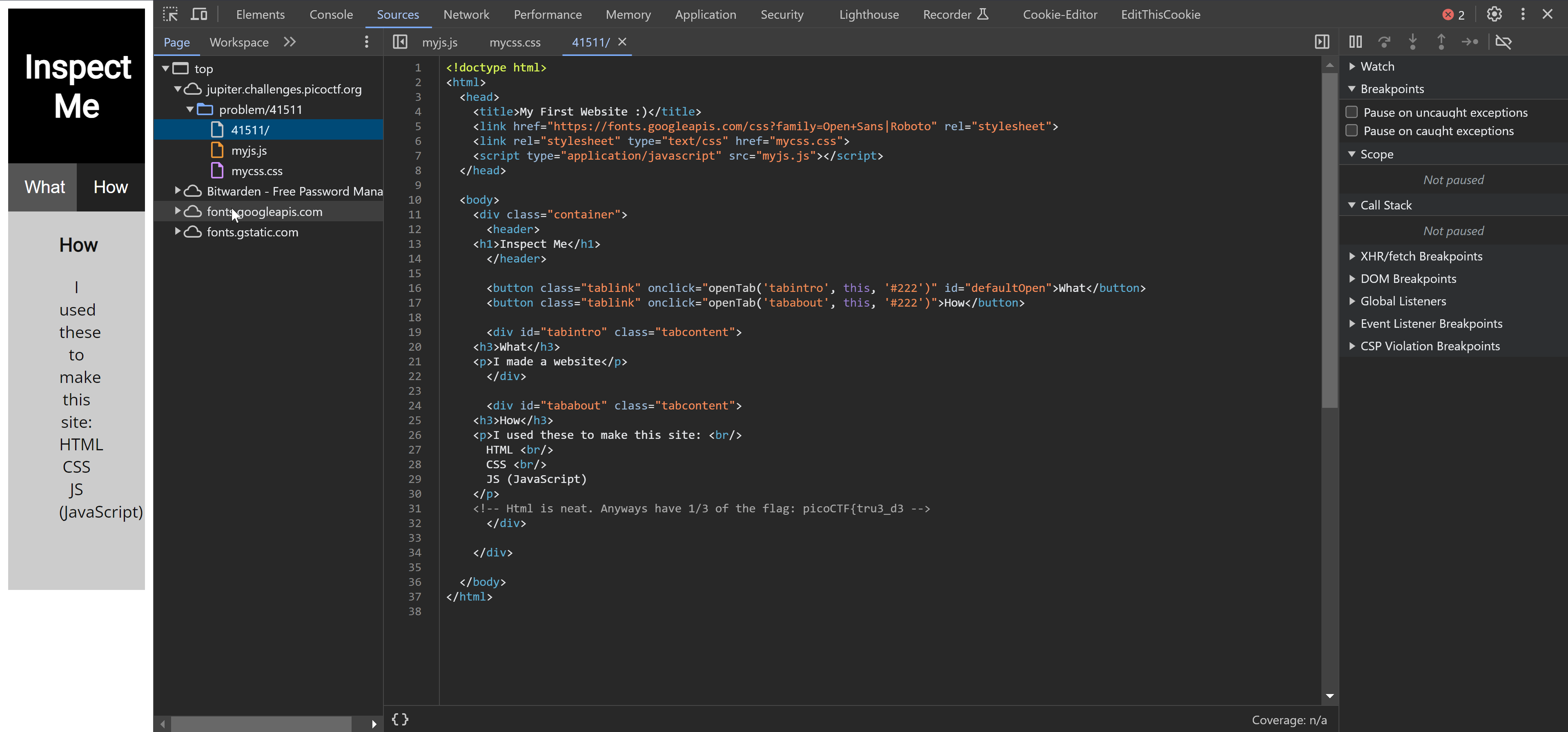The width and height of the screenshot is (1568, 732).
Task: Toggle the device toolbar icon
Action: tap(199, 14)
